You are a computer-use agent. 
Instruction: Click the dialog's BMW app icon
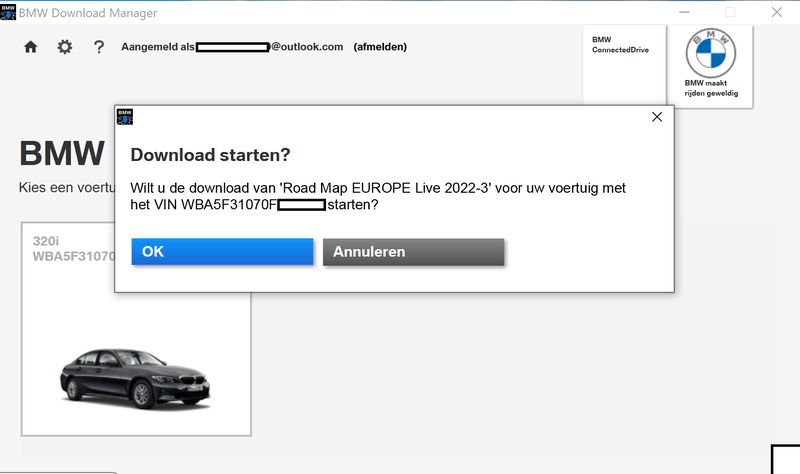(125, 117)
